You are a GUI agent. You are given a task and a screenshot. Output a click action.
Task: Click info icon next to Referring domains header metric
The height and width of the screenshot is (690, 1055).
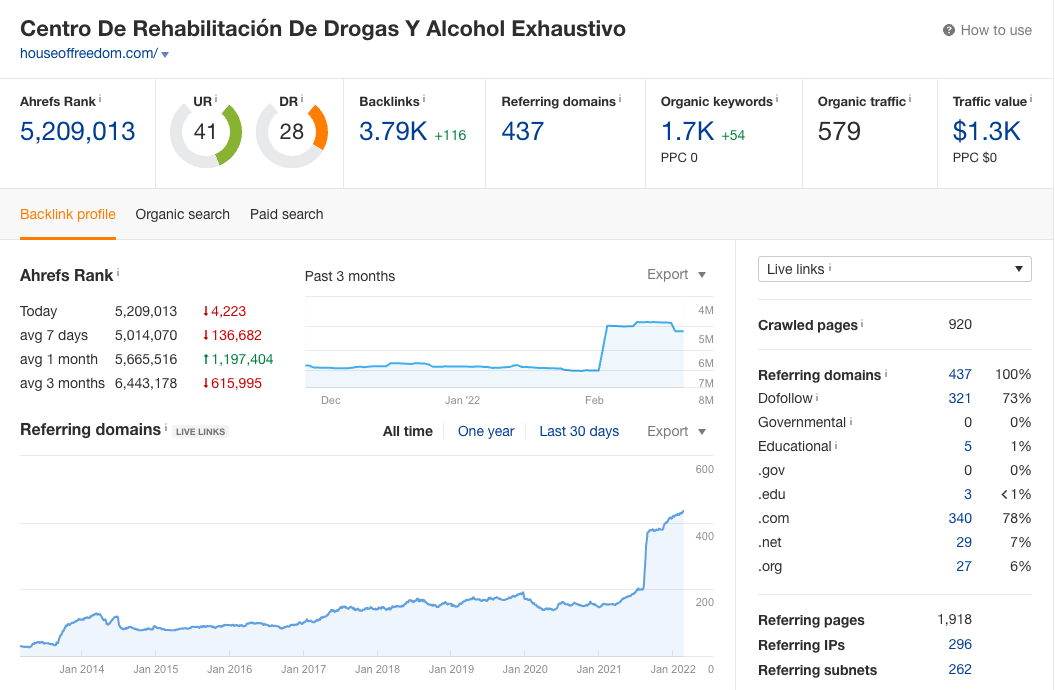pos(620,99)
